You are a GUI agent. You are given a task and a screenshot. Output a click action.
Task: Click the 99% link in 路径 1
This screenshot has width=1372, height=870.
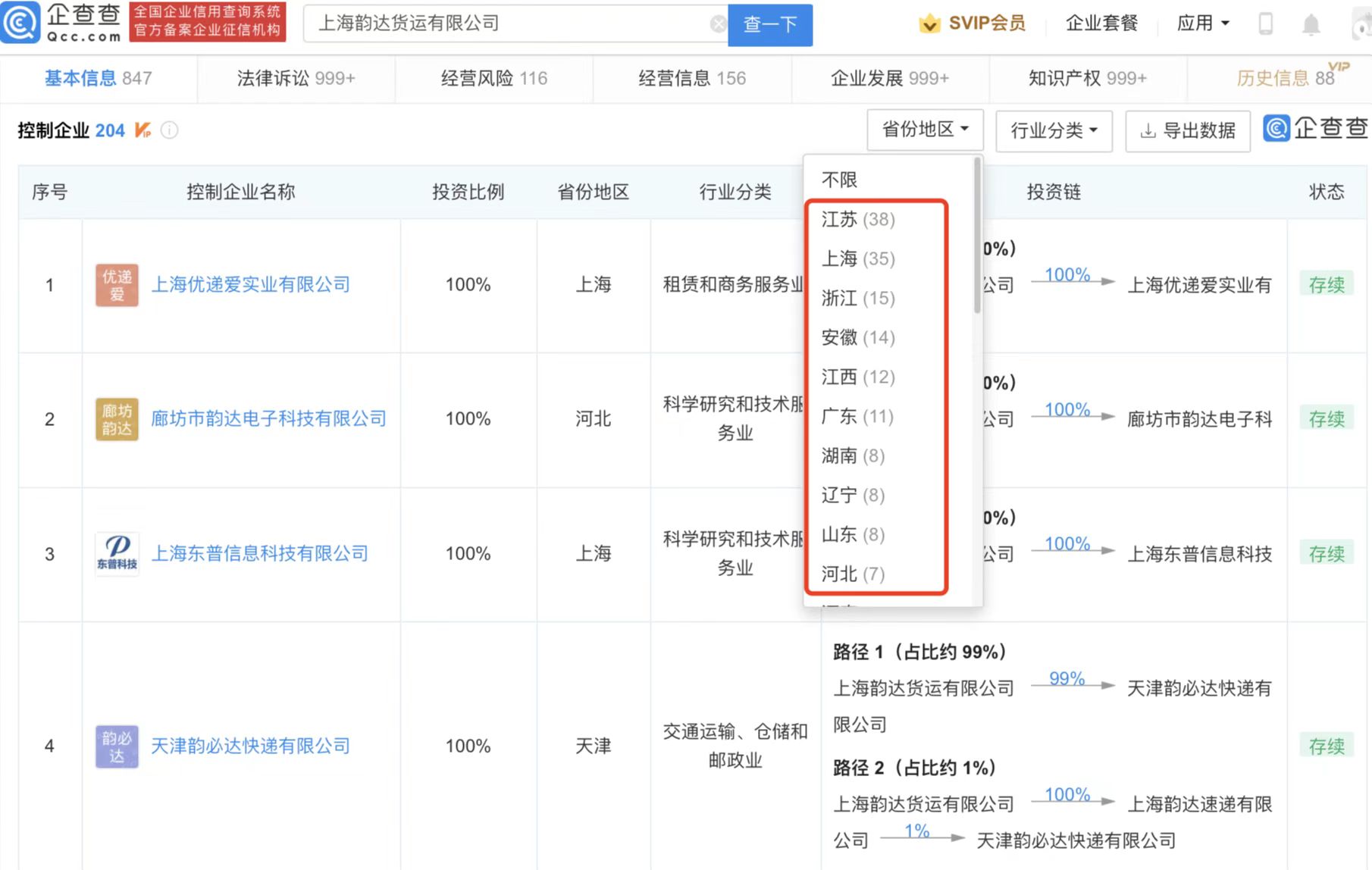pyautogui.click(x=1067, y=679)
